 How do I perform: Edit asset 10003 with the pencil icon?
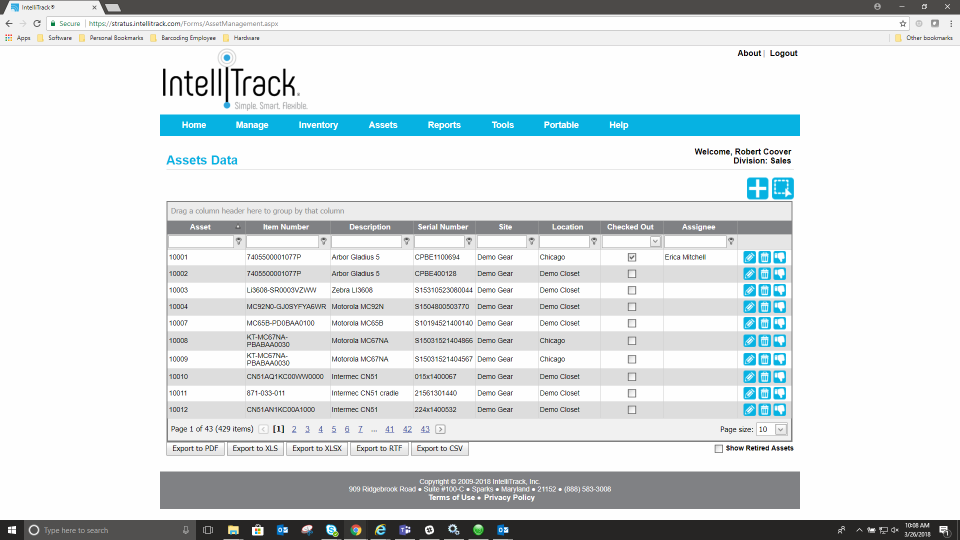[749, 290]
